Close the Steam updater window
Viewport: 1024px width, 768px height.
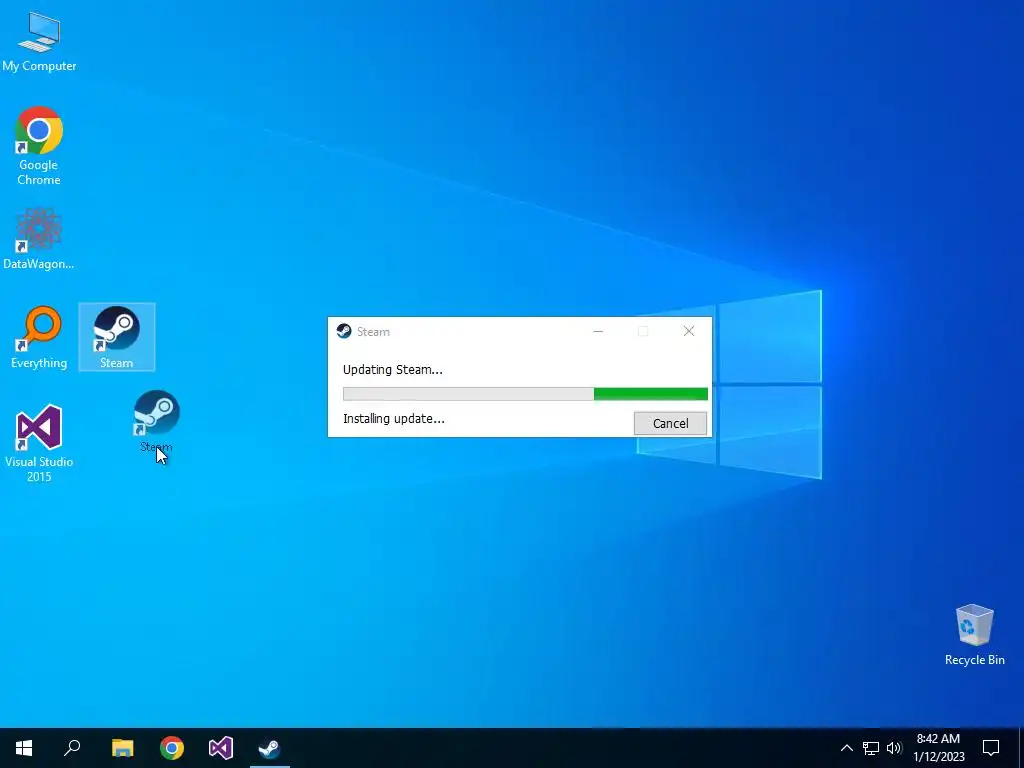[x=689, y=331]
